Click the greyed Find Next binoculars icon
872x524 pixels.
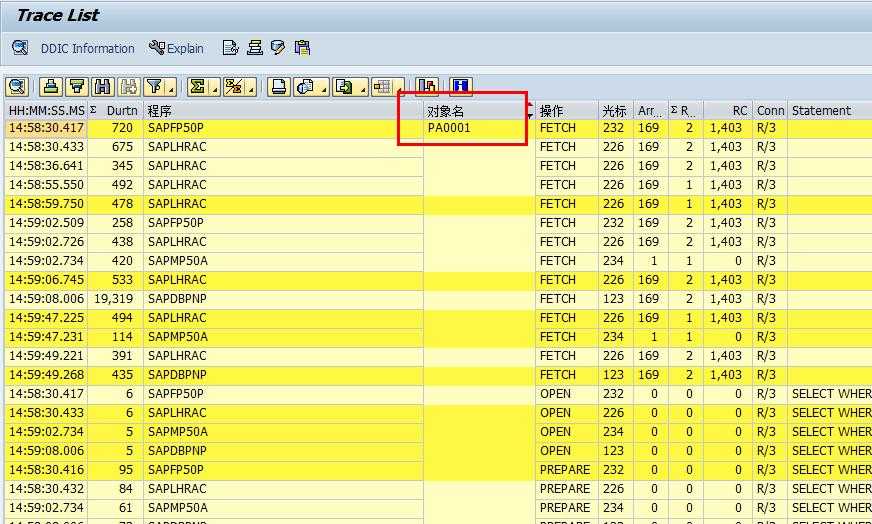[128, 87]
